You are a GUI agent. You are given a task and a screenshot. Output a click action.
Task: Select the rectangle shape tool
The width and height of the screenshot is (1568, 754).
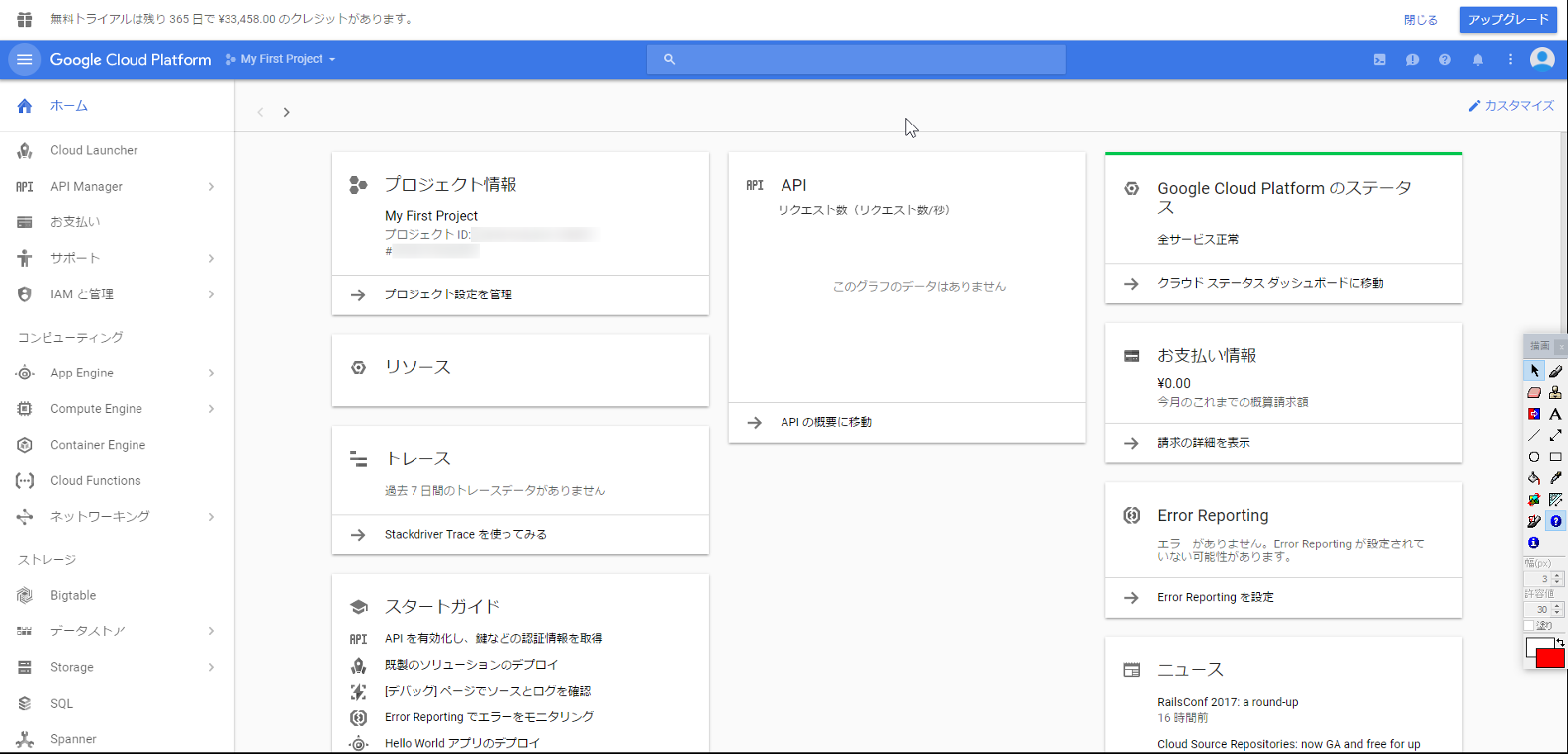click(x=1556, y=457)
